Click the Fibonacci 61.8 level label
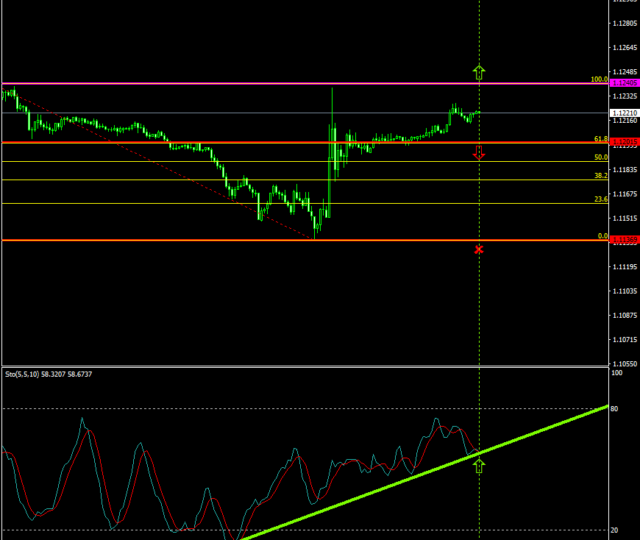The width and height of the screenshot is (640, 540). point(600,139)
